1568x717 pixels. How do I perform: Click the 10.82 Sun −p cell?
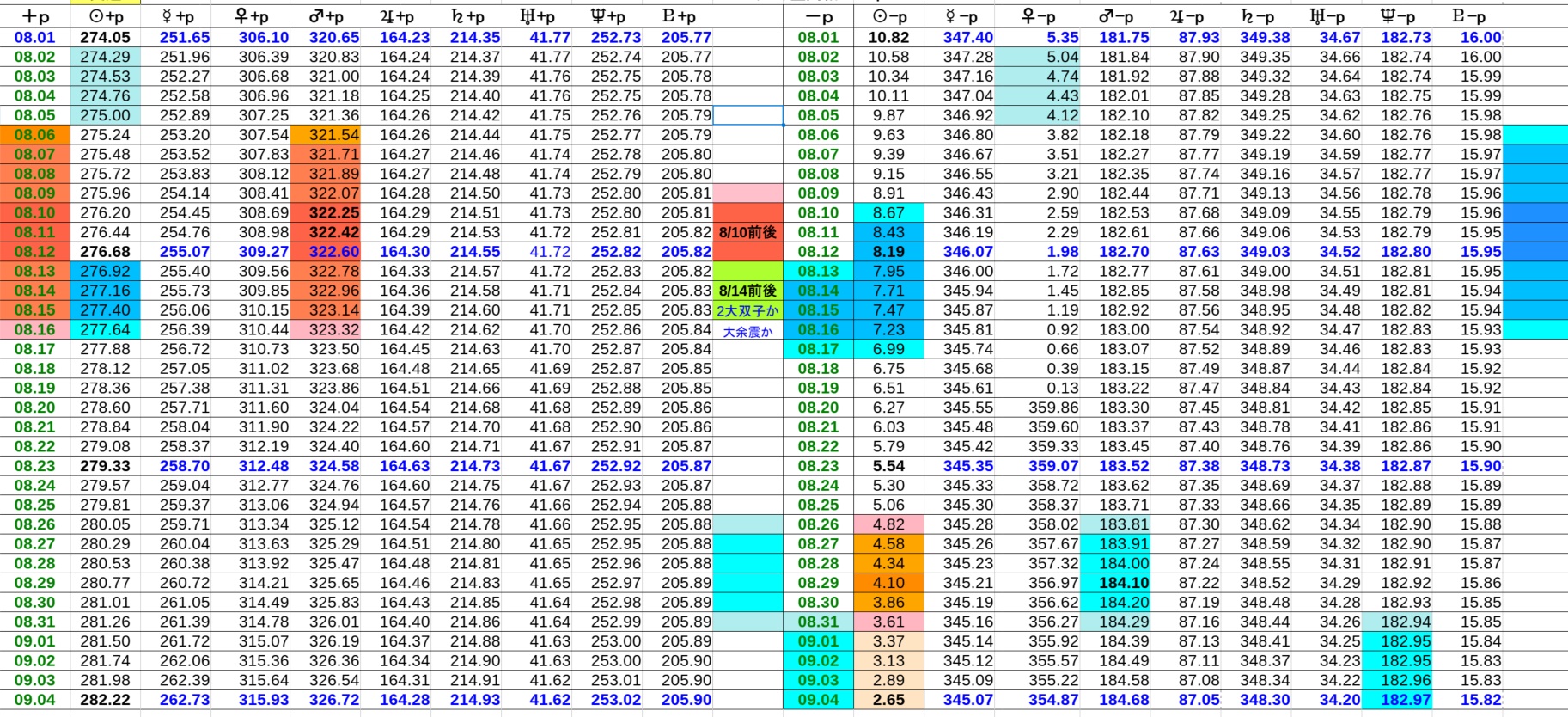tap(888, 38)
